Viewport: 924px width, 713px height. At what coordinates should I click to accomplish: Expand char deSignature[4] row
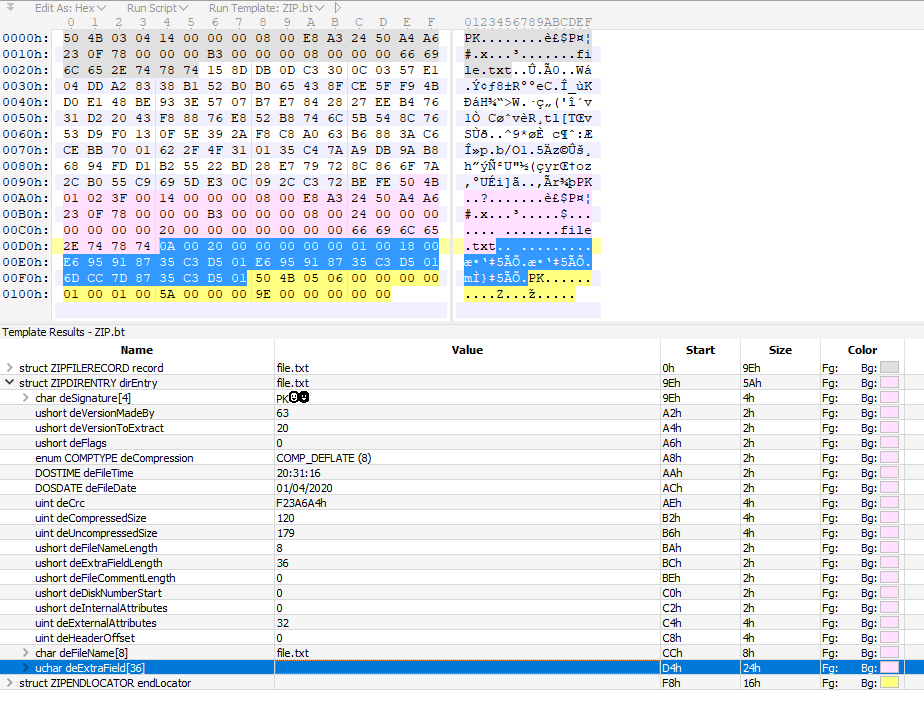point(25,398)
